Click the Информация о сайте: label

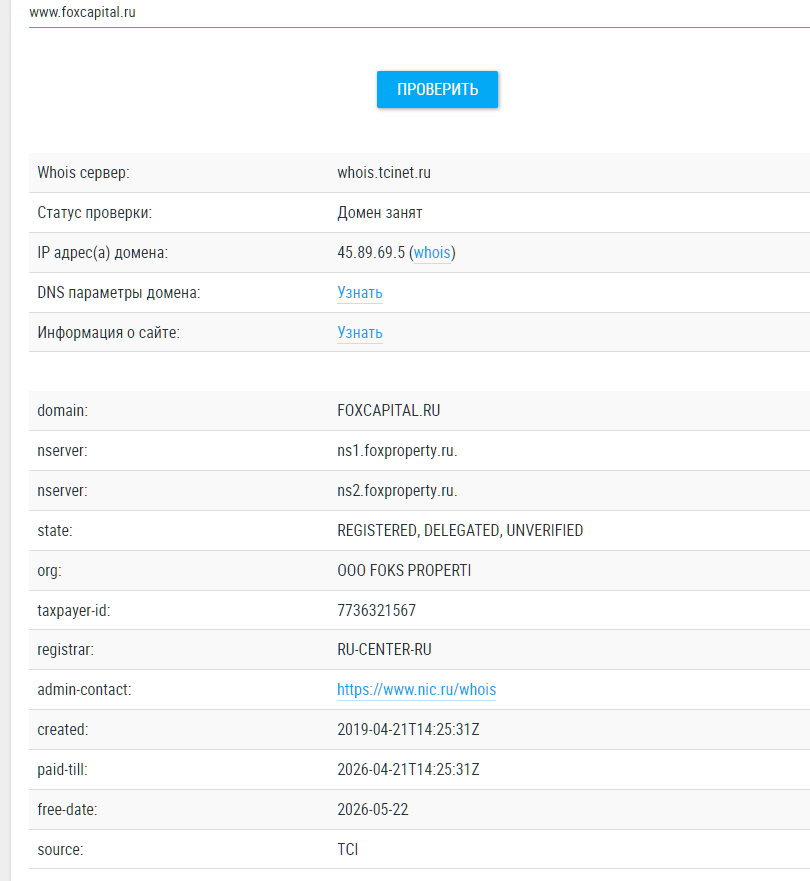108,333
